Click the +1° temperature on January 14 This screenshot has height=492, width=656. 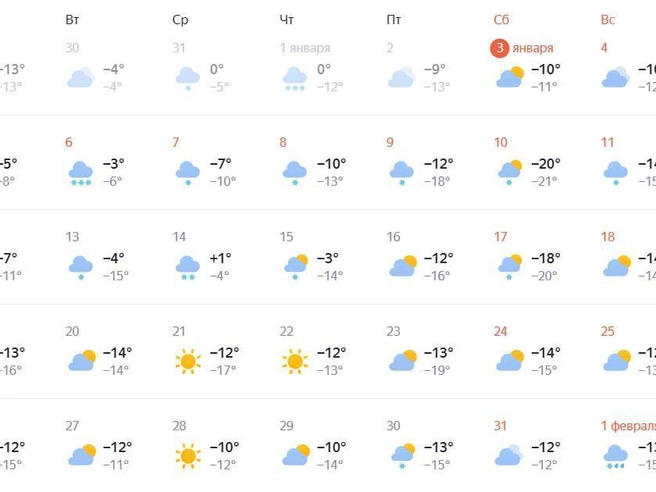coord(220,258)
